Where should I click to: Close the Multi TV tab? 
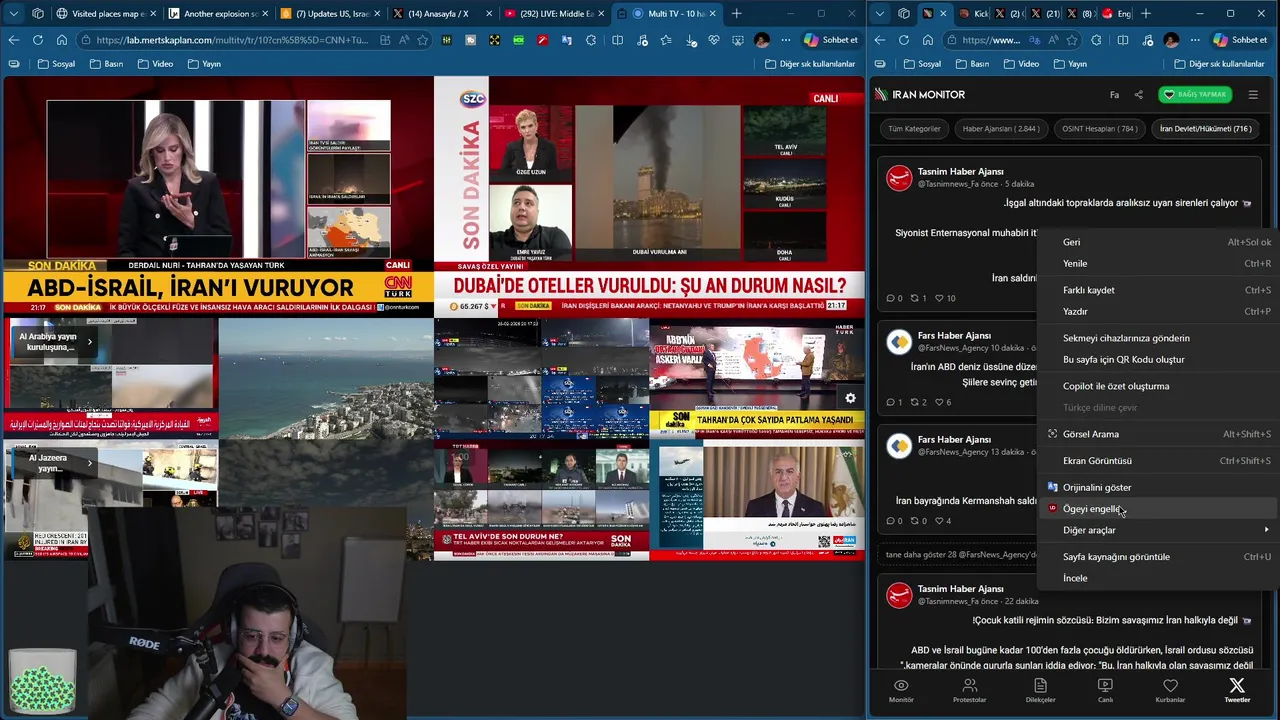tap(713, 14)
